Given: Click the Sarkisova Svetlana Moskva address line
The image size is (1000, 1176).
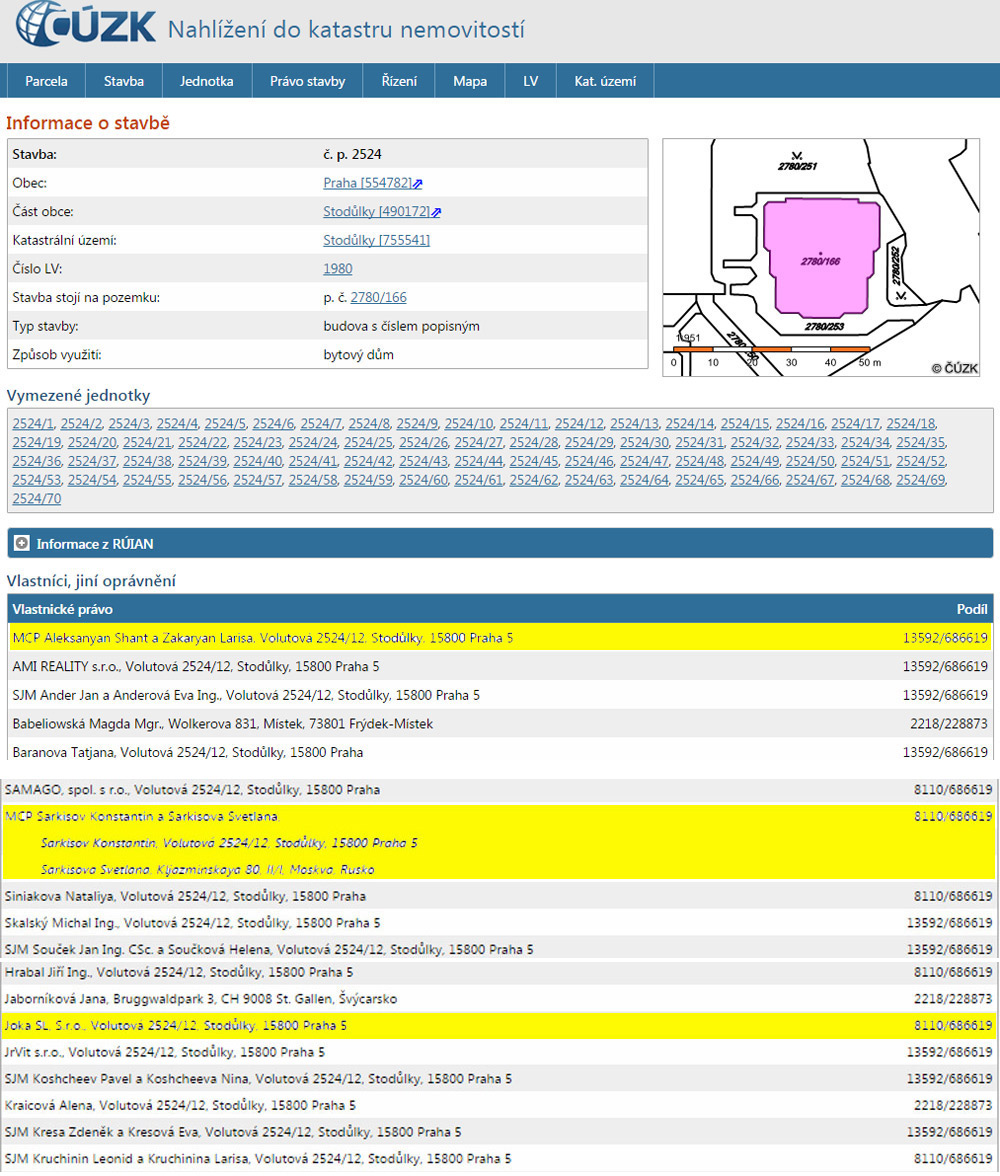Looking at the screenshot, I should pos(207,869).
